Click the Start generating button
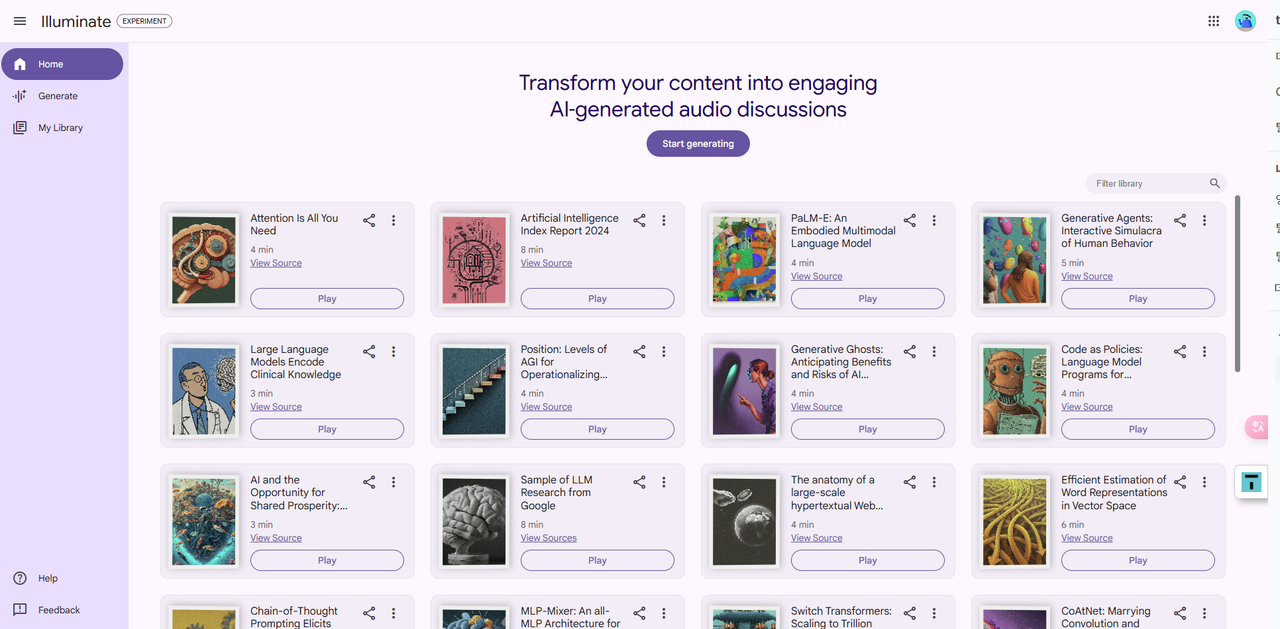Screen dimensions: 1280x629 (698, 143)
